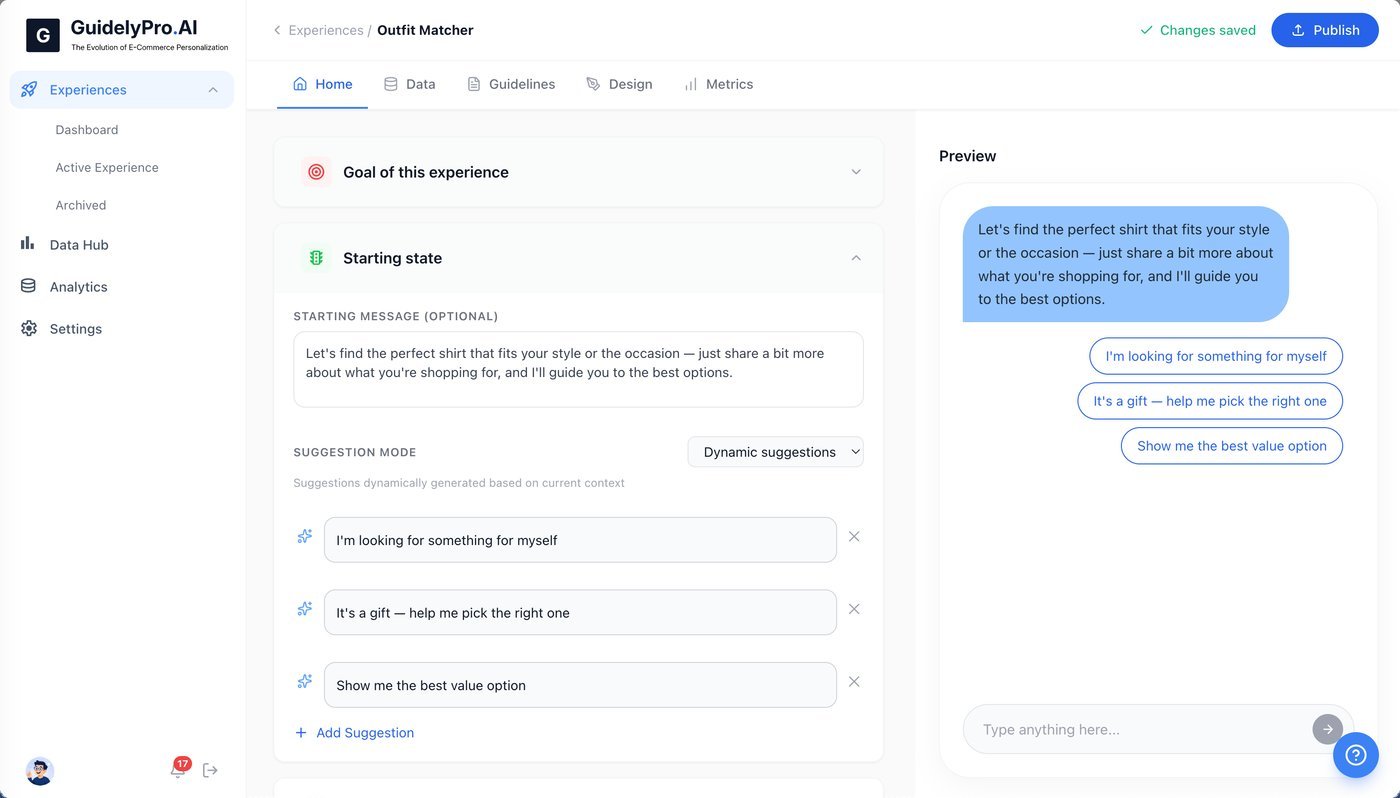This screenshot has height=798, width=1400.
Task: Click the Add Suggestion link
Action: tap(354, 733)
